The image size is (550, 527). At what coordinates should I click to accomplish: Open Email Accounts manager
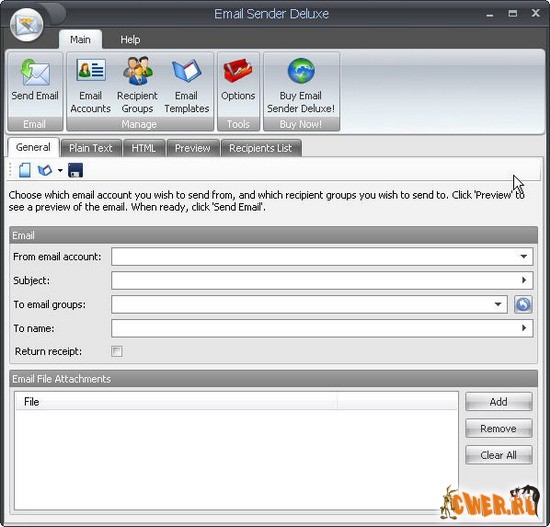[x=90, y=71]
